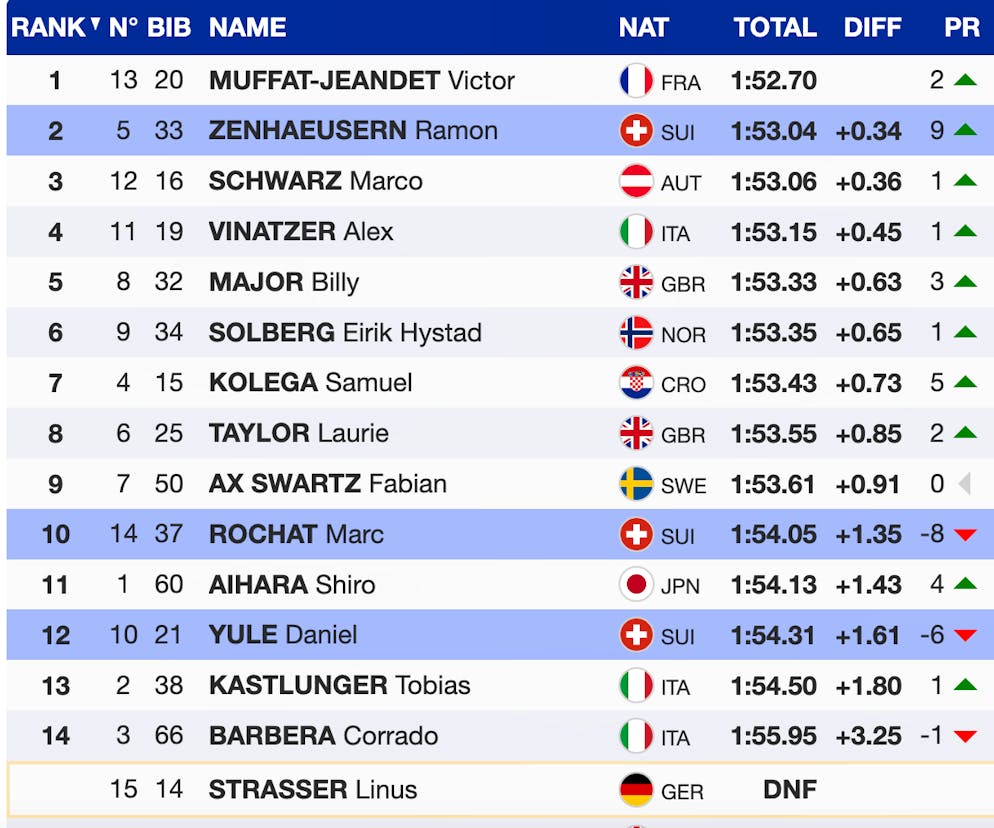Click the grey neutral arrow for Ax Swartz
This screenshot has width=994, height=828.
(x=964, y=484)
